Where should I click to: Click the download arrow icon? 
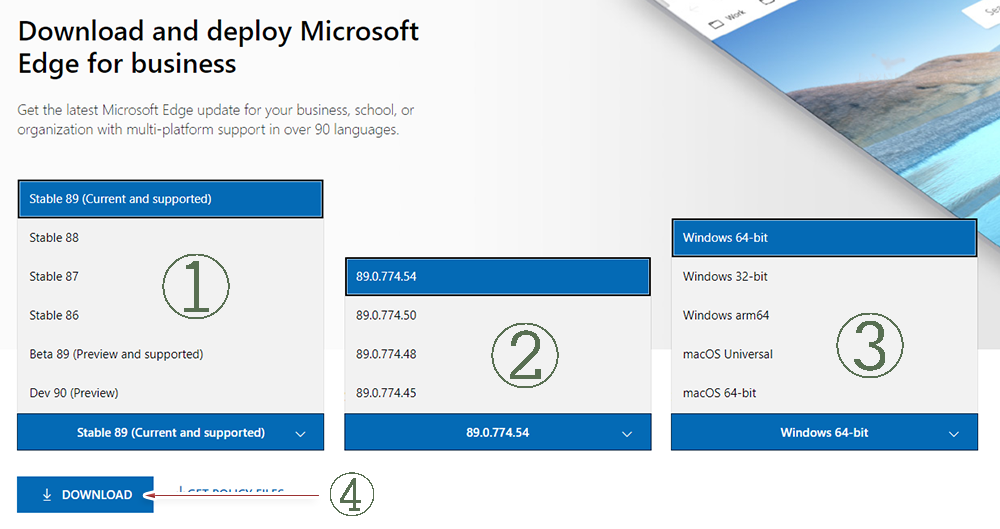[47, 495]
